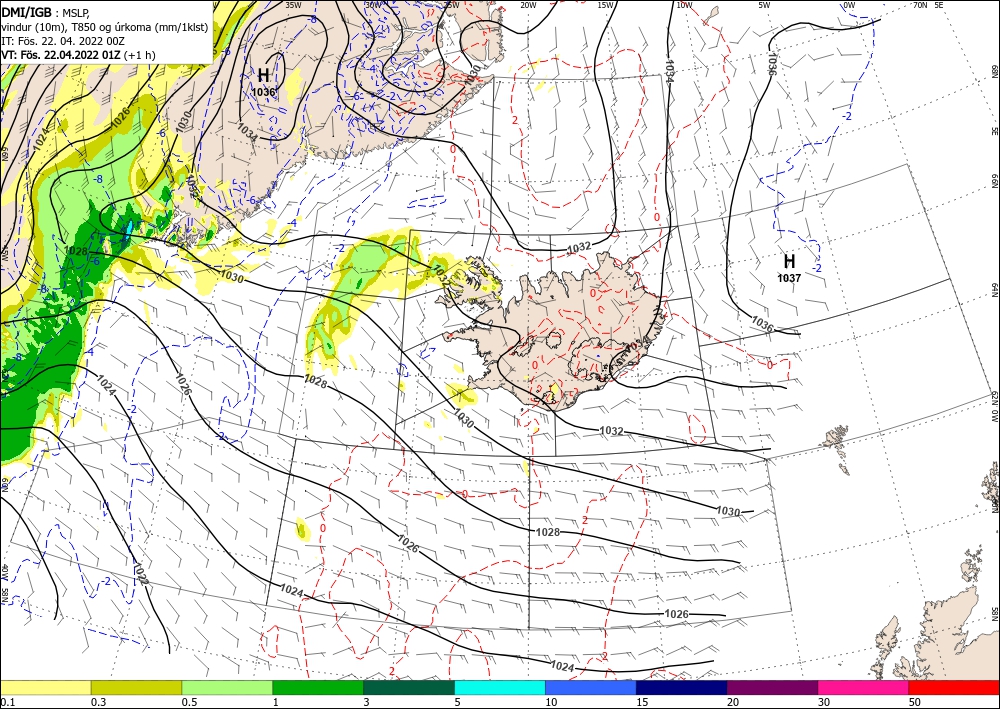This screenshot has height=709, width=1000.
Task: Select the red 50+ legend swatch
Action: [x=954, y=687]
